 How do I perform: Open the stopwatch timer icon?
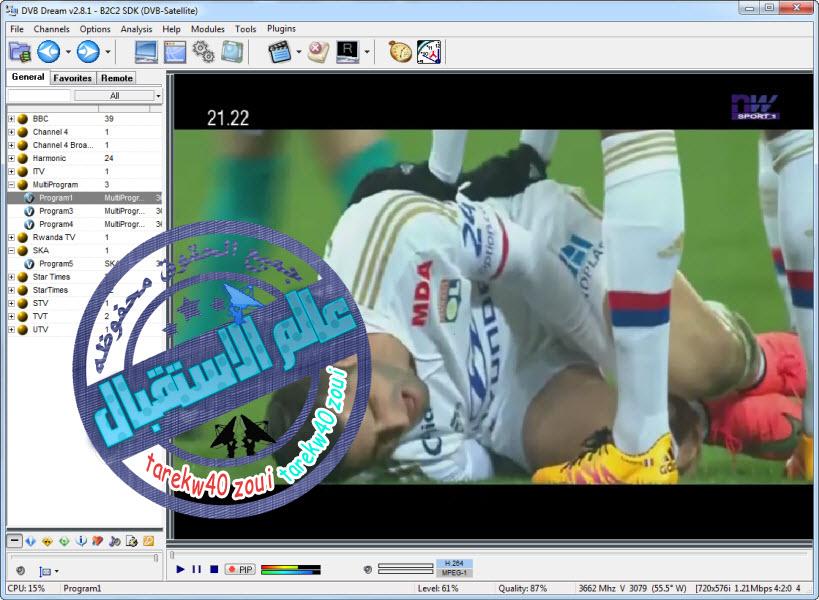400,52
